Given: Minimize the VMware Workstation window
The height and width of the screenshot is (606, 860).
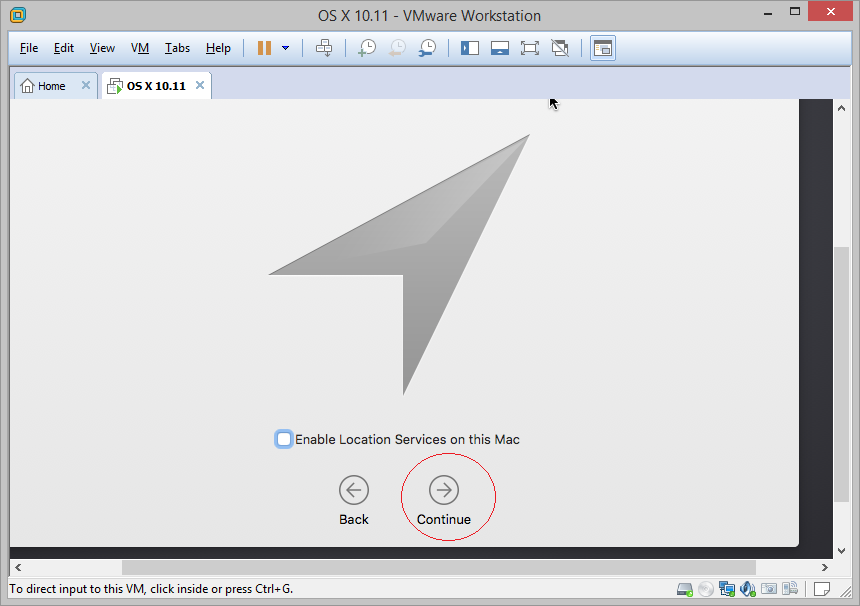Looking at the screenshot, I should click(768, 12).
